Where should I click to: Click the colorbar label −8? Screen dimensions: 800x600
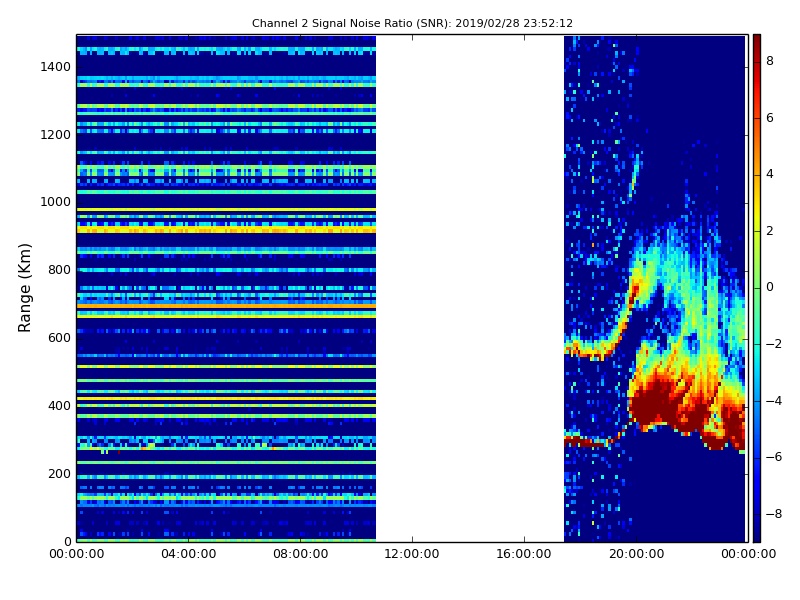pos(774,514)
